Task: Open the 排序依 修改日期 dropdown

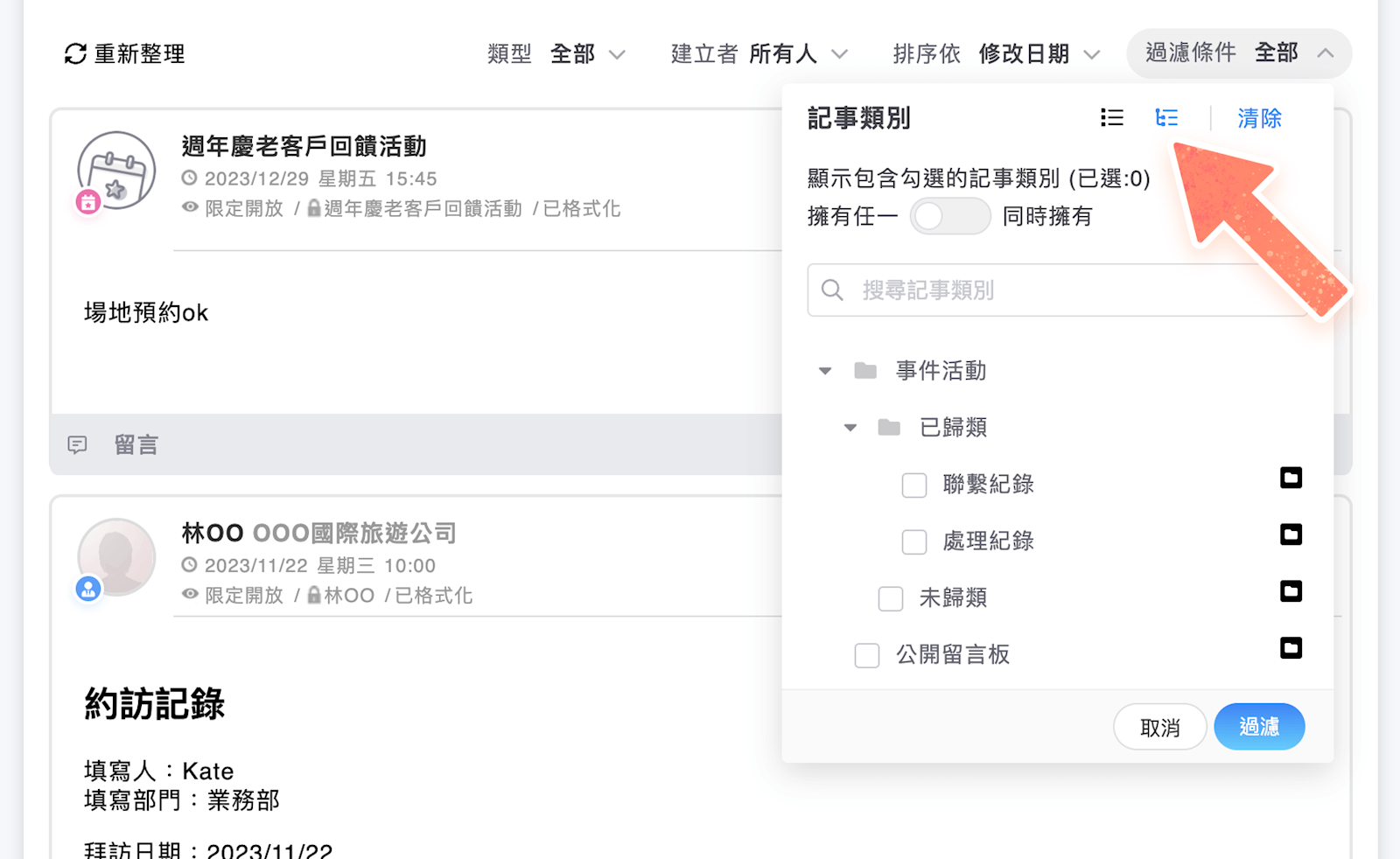Action: [x=996, y=54]
